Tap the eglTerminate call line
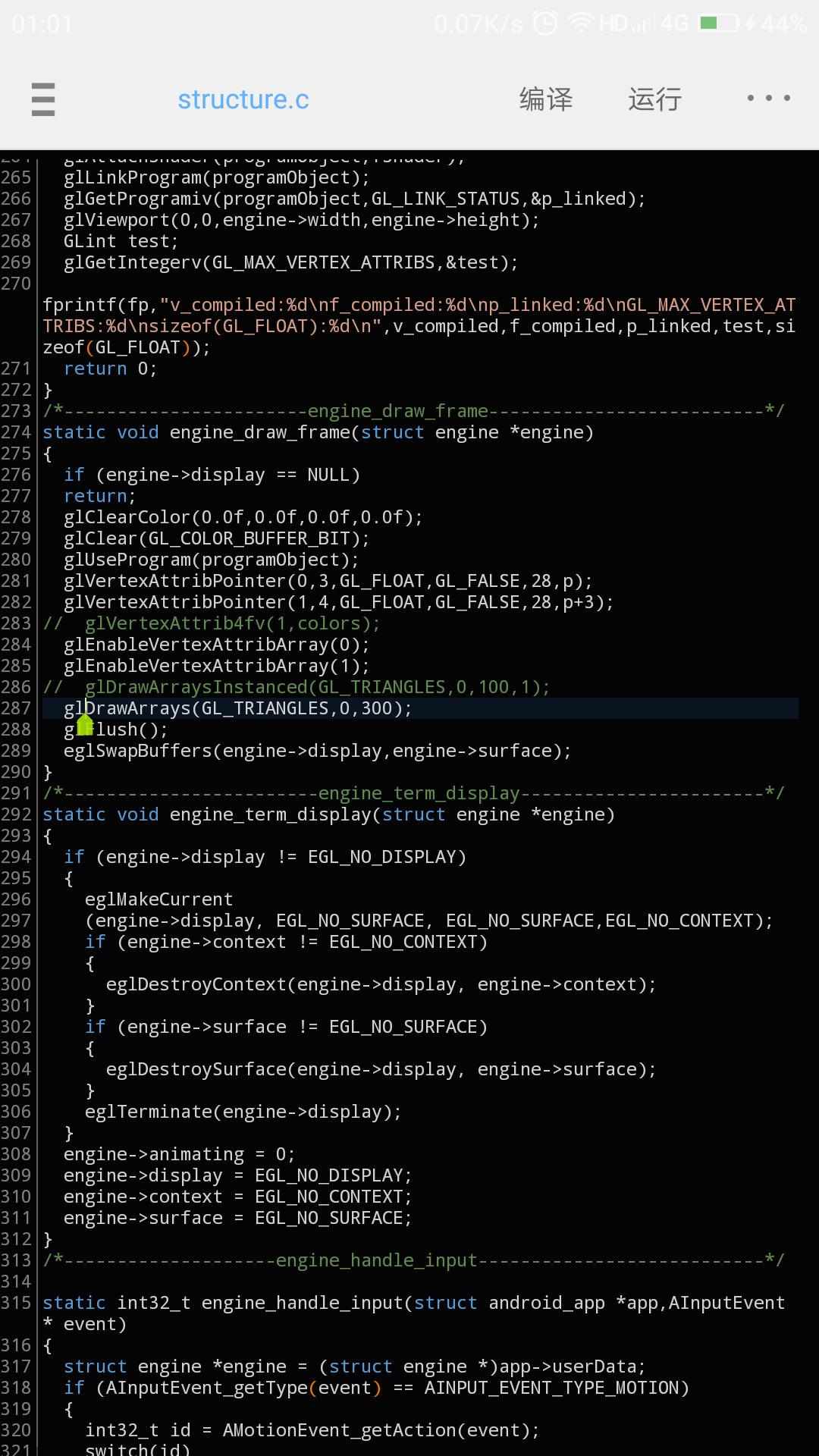Screen dimensions: 819x1456 click(243, 1112)
